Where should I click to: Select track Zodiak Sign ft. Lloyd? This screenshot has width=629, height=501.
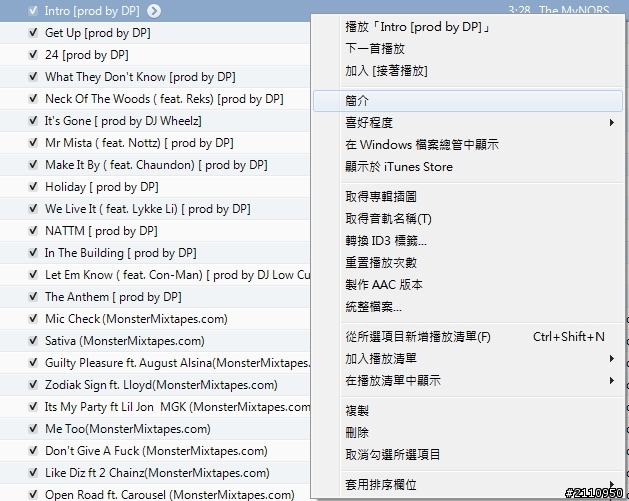point(161,385)
